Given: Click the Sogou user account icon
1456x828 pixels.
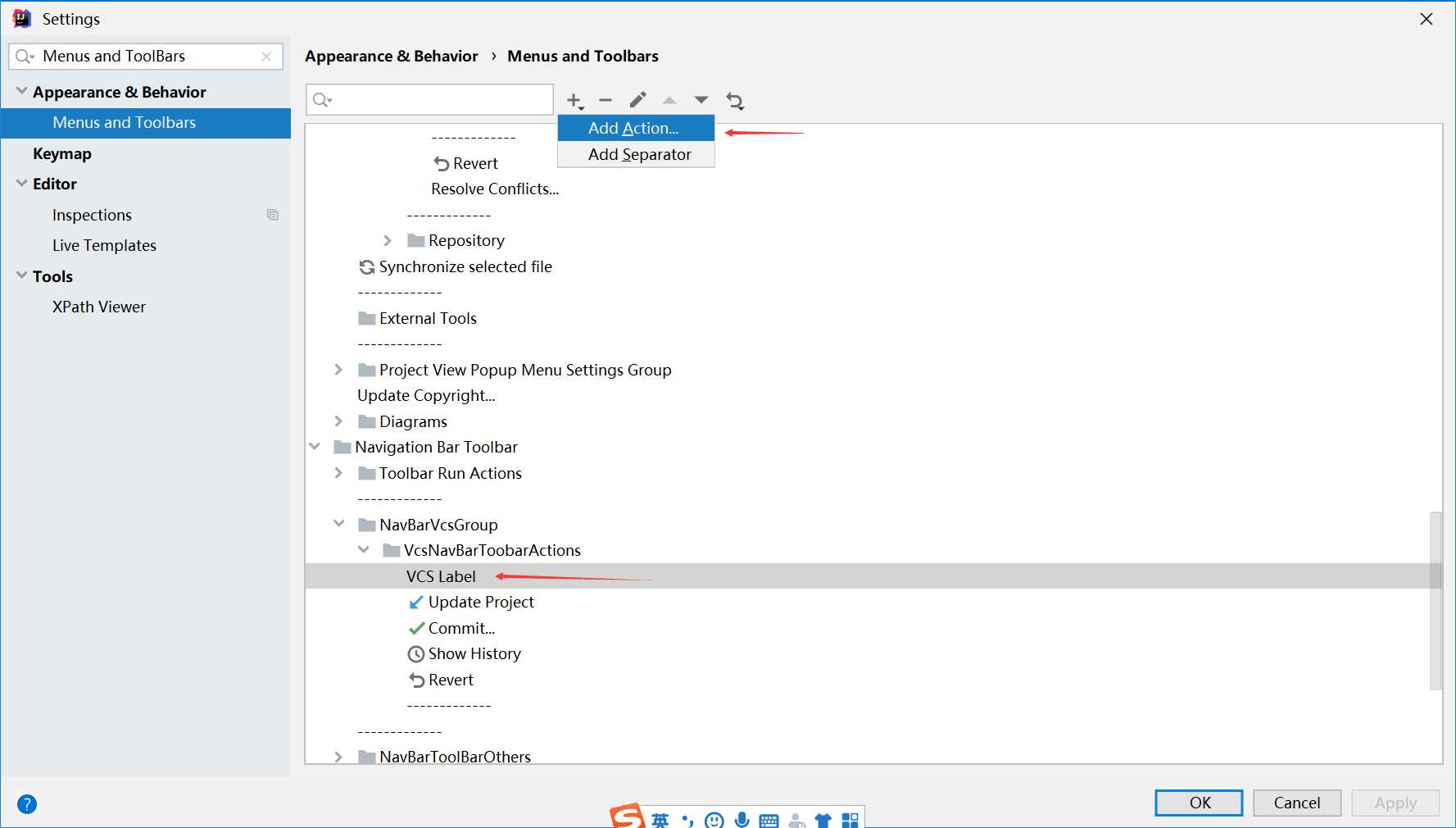Looking at the screenshot, I should [796, 820].
